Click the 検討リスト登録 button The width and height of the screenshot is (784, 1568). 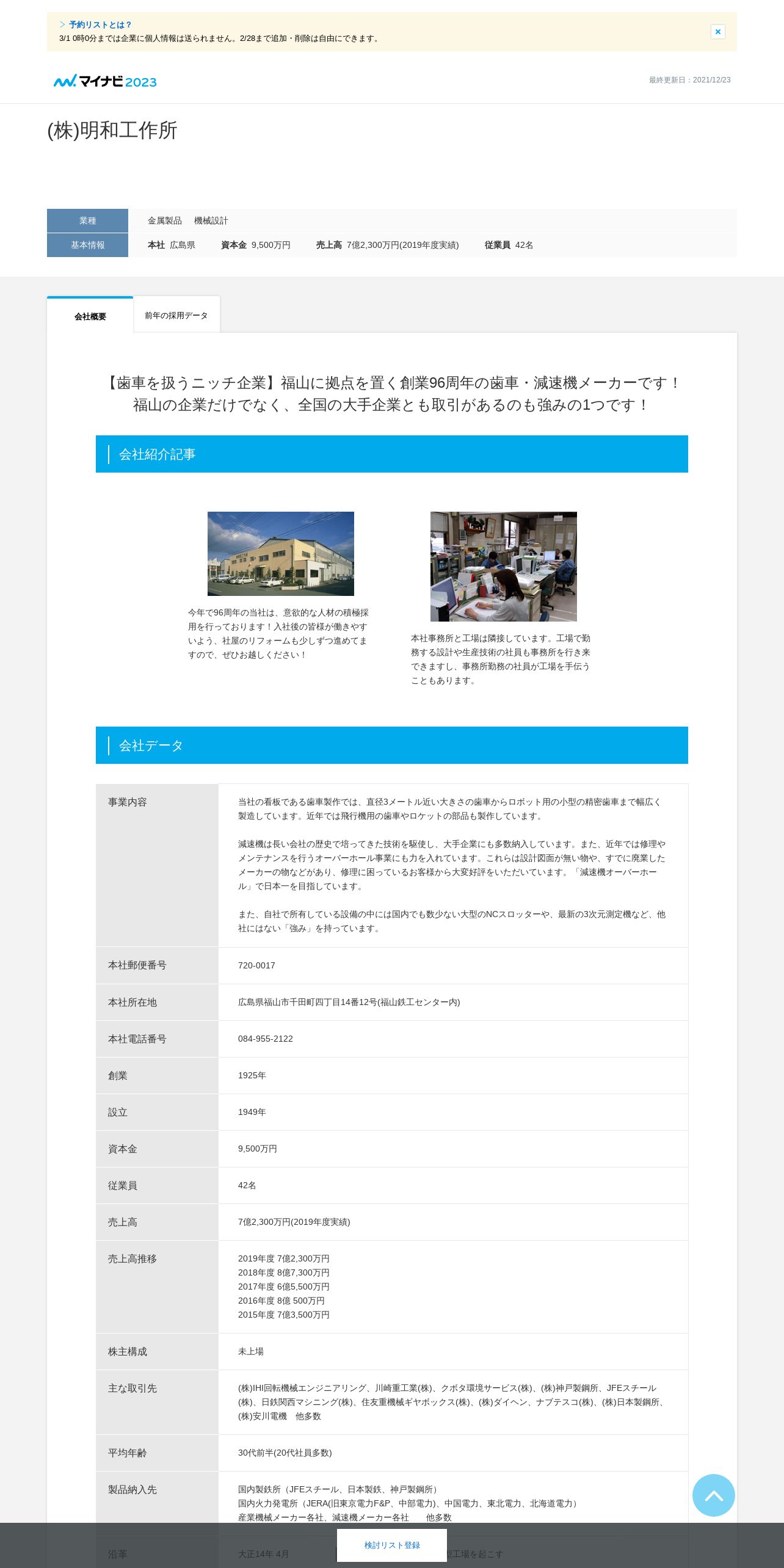[x=392, y=1545]
